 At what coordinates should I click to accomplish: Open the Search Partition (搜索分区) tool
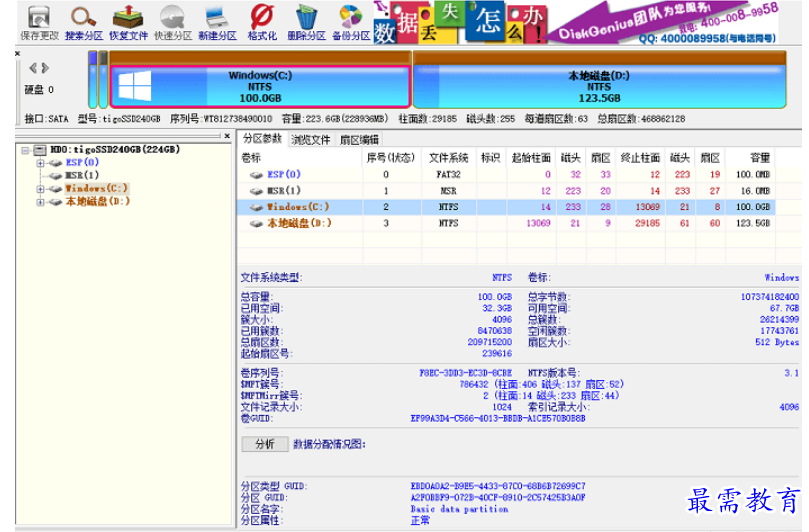84,23
